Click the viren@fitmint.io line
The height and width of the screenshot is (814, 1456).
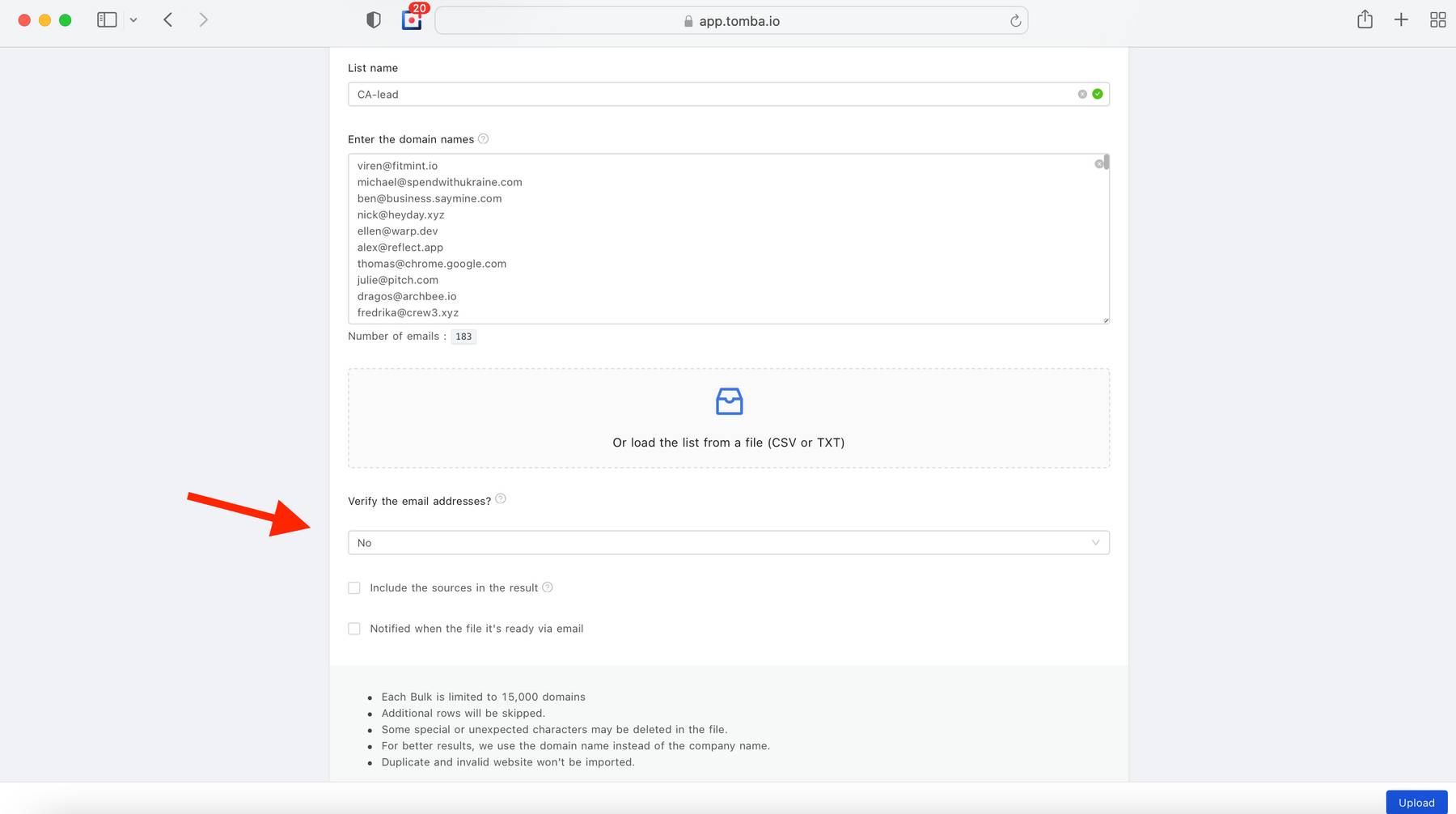(x=397, y=166)
